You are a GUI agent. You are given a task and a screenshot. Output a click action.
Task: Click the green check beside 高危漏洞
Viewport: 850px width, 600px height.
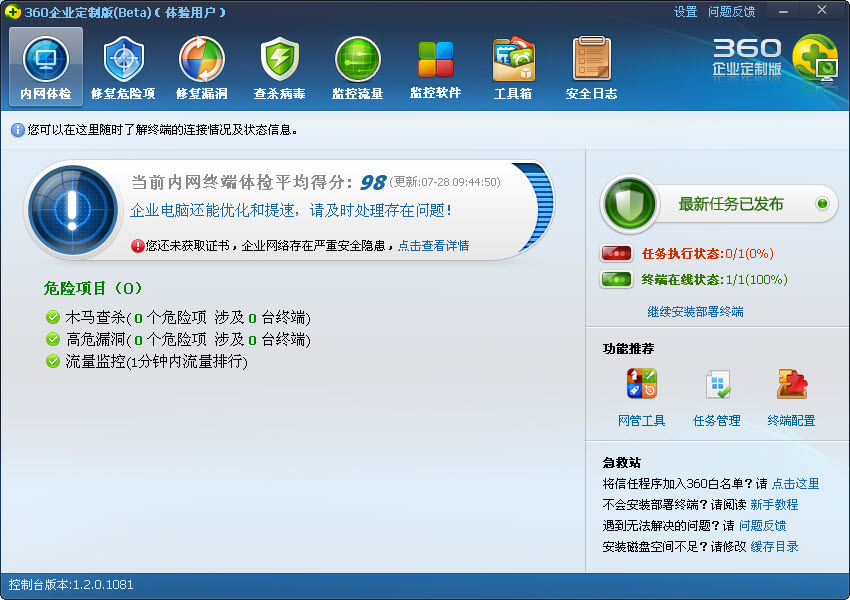pos(53,339)
